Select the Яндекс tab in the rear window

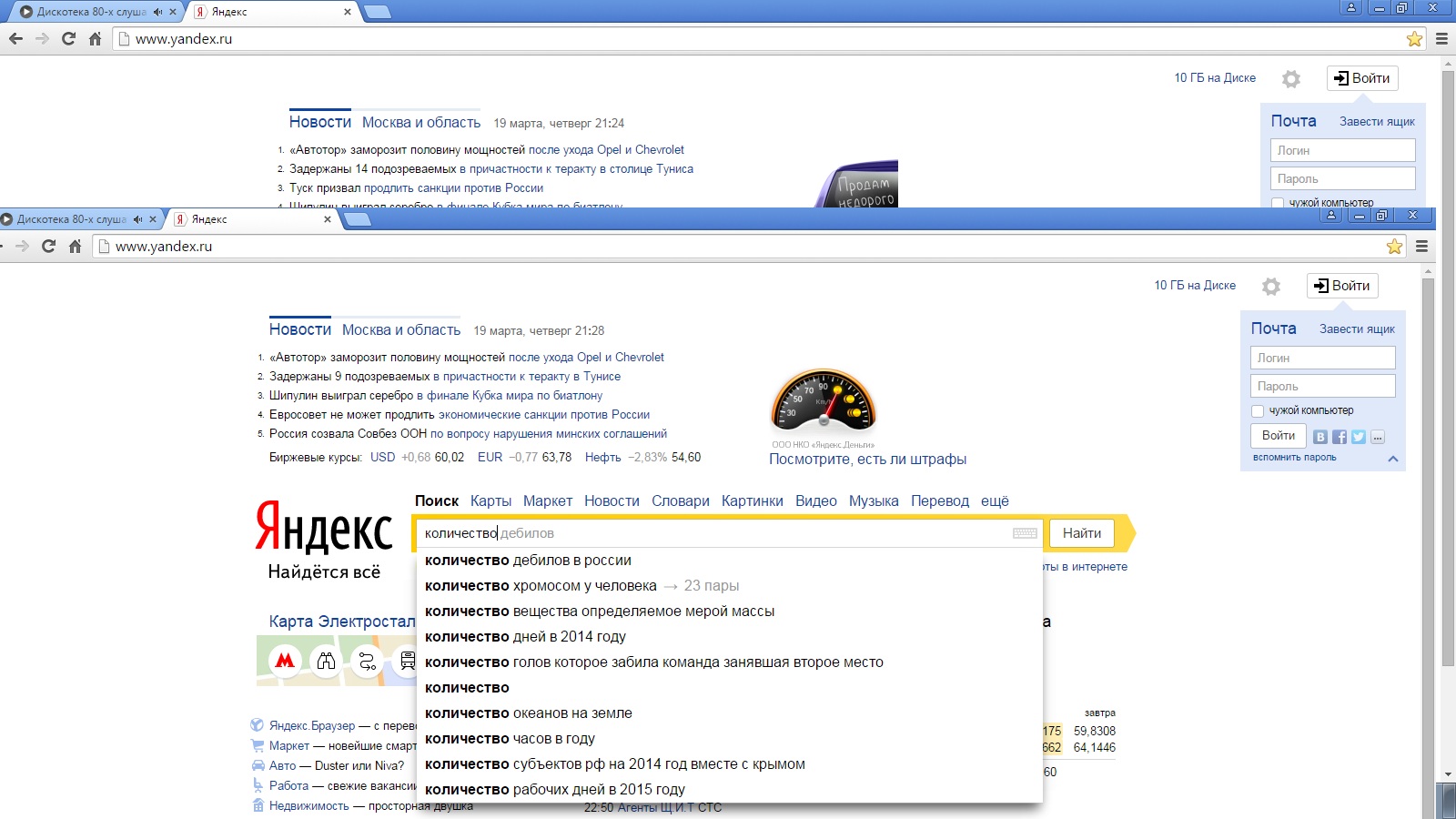click(x=270, y=12)
